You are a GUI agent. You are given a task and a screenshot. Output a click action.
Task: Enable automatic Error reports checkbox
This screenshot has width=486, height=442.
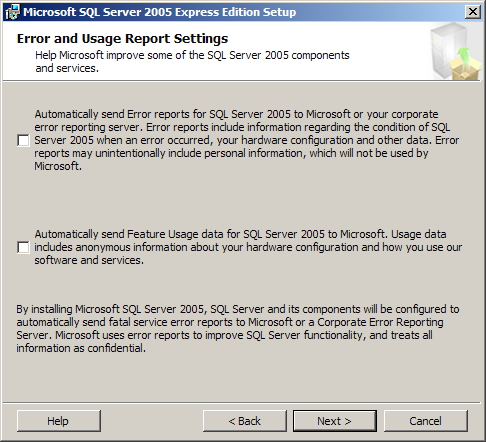(x=23, y=140)
